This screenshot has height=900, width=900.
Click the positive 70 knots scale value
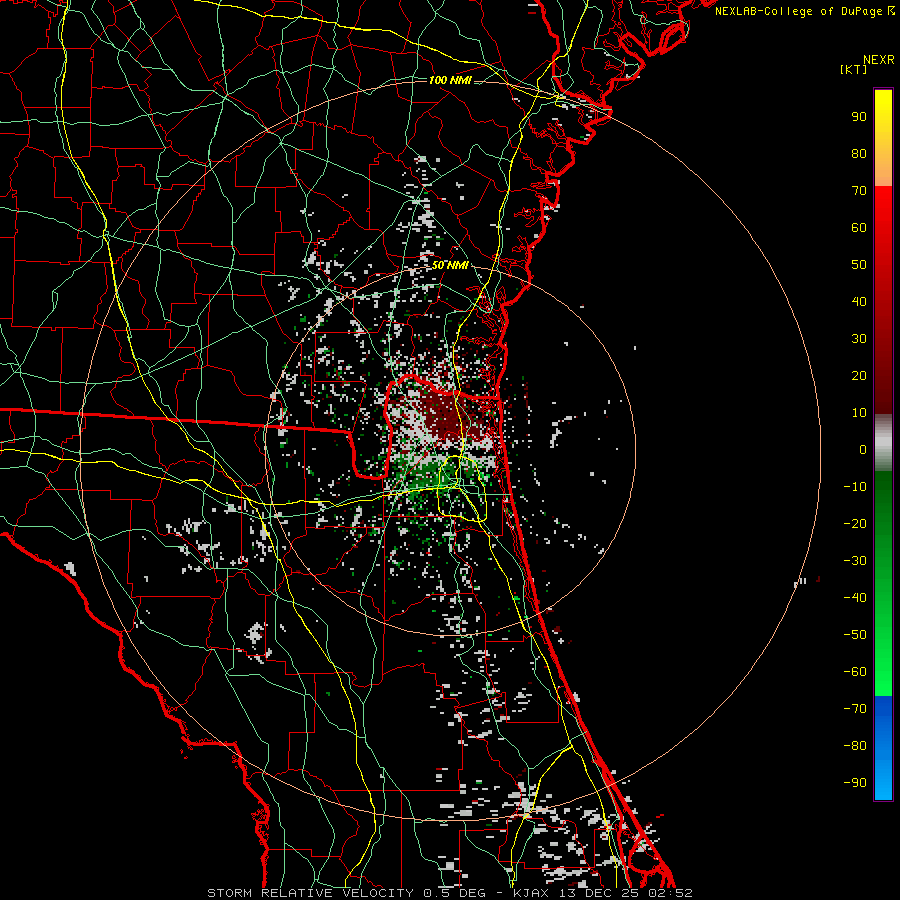(x=859, y=191)
